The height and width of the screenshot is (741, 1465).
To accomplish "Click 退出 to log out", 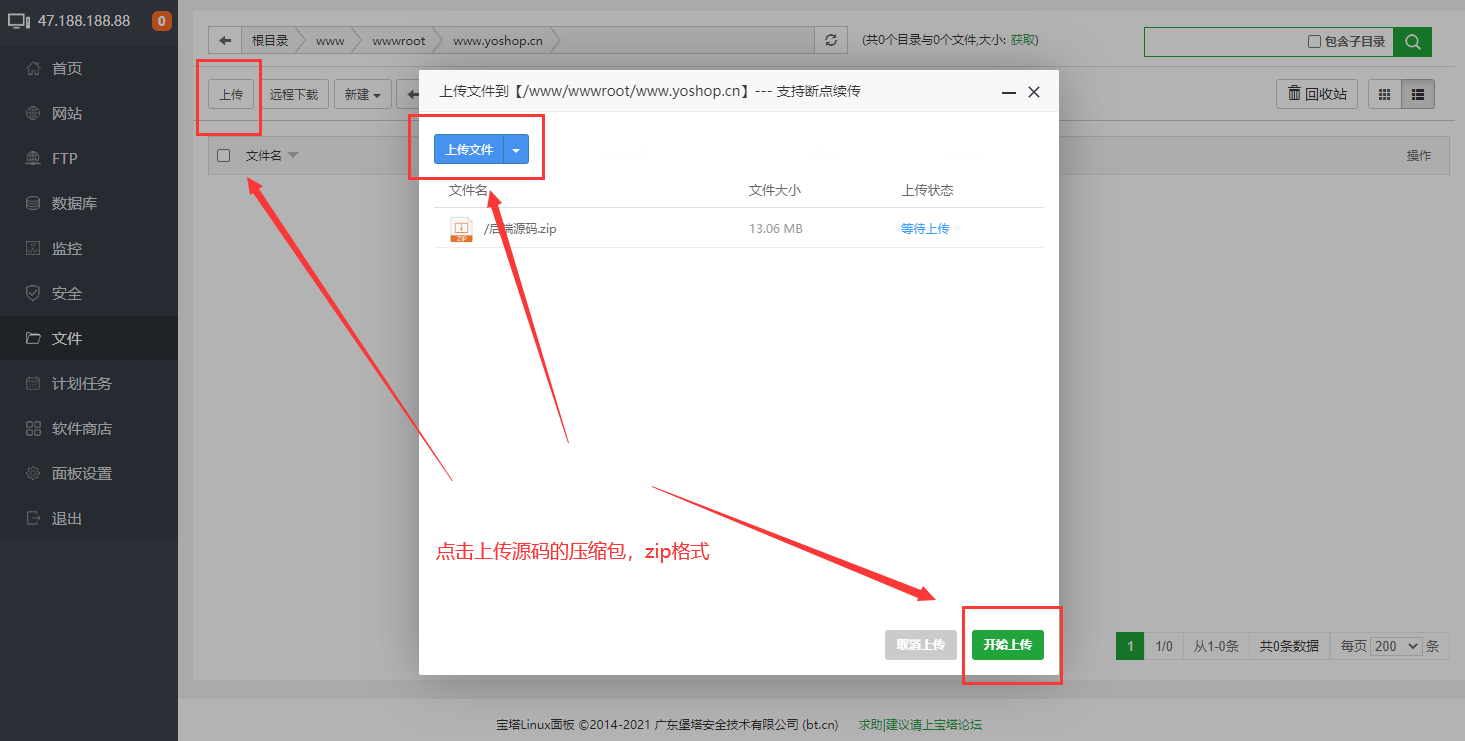I will click(x=89, y=518).
